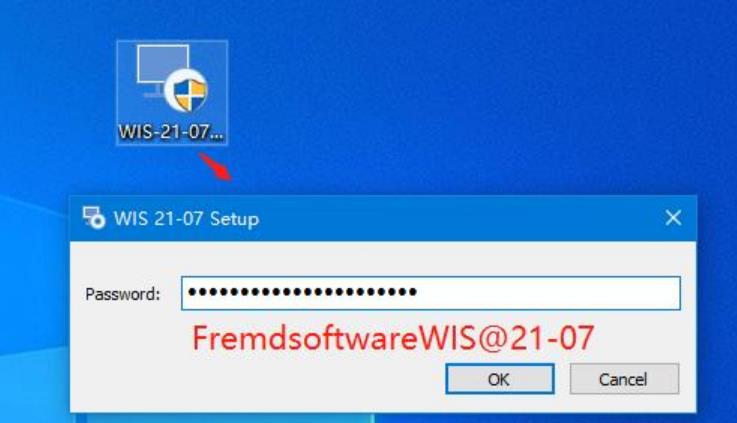
Task: Click empty dialog area left of OK button
Action: [x=259, y=379]
